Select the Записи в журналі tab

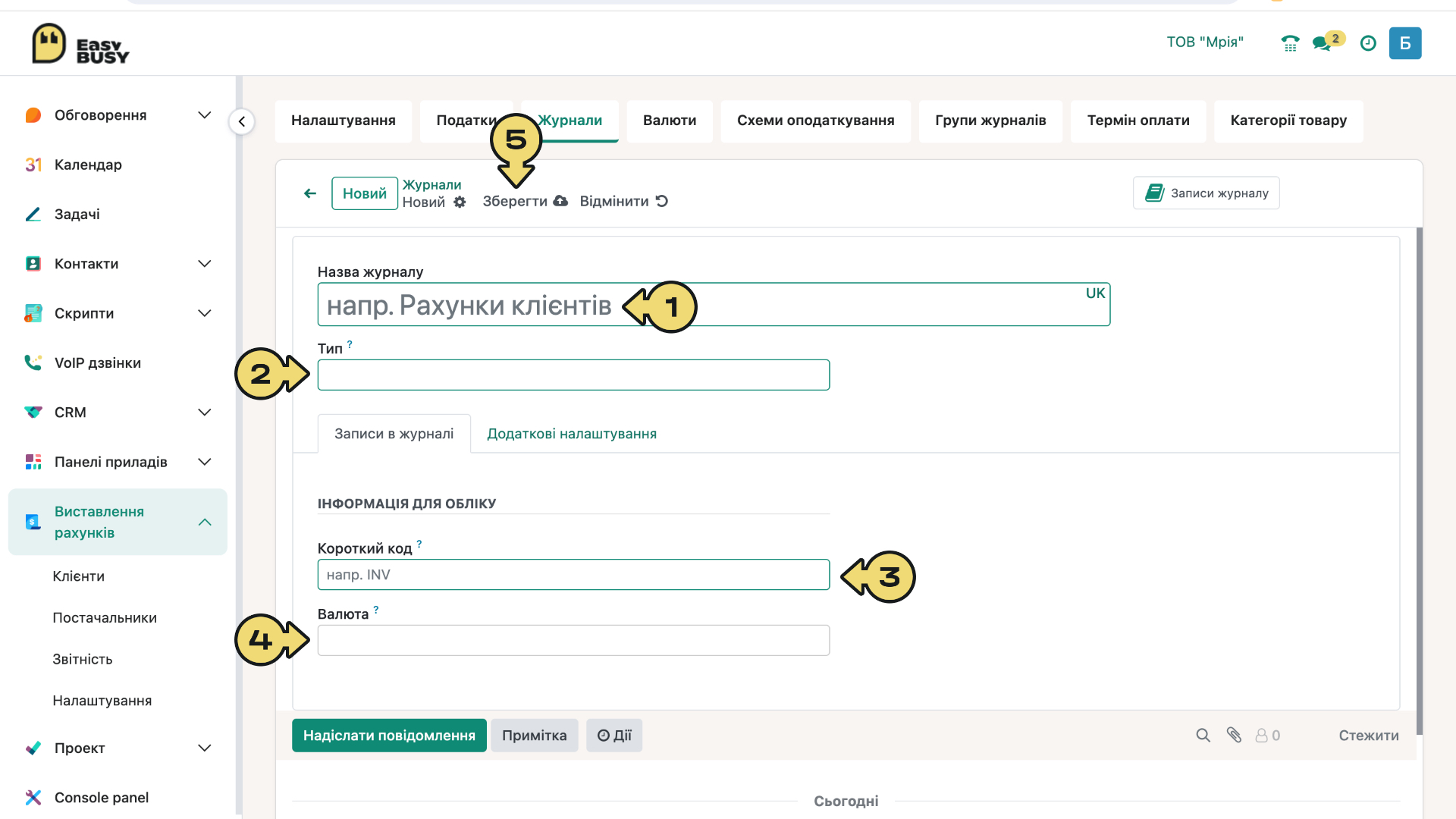click(394, 434)
